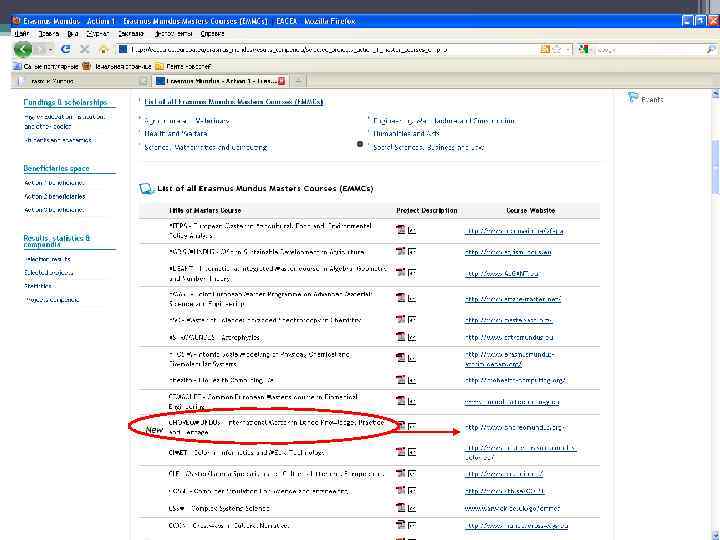Viewport: 720px width, 540px height.
Task: Switch to the first inactive browser tab
Action: point(81,81)
